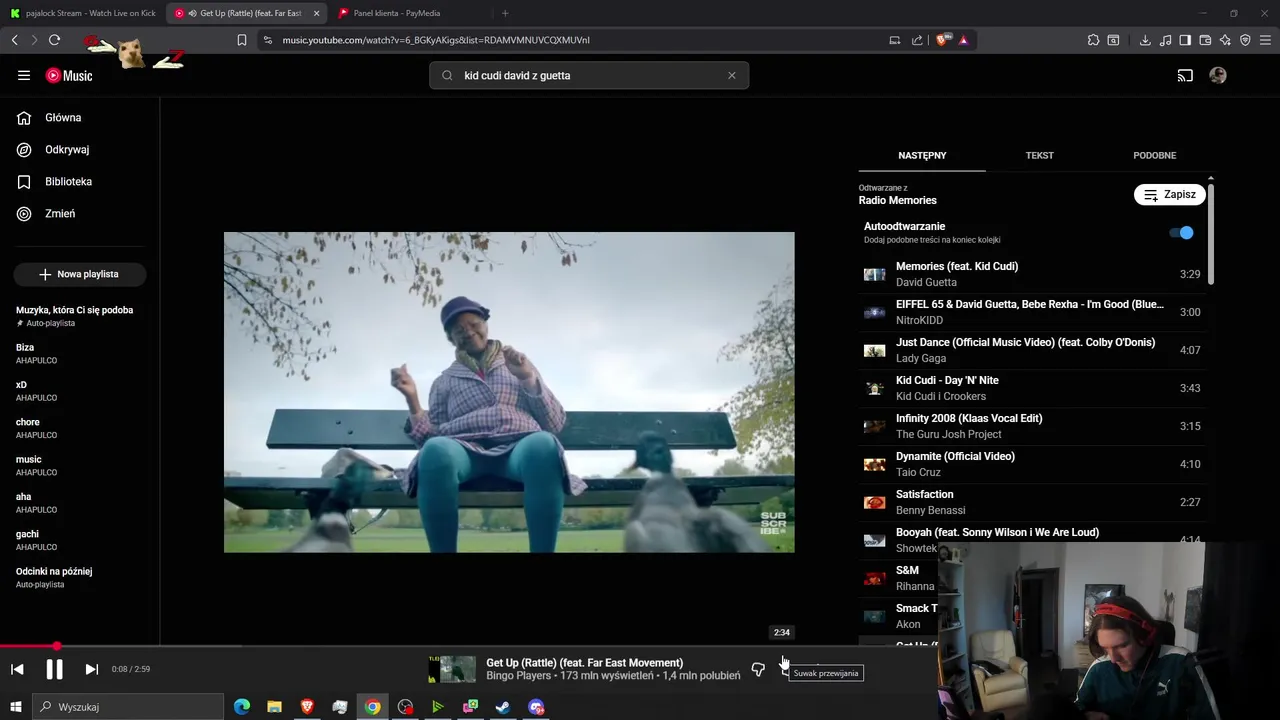Image resolution: width=1280 pixels, height=720 pixels.
Task: Open browser Downloads icon
Action: [1145, 40]
